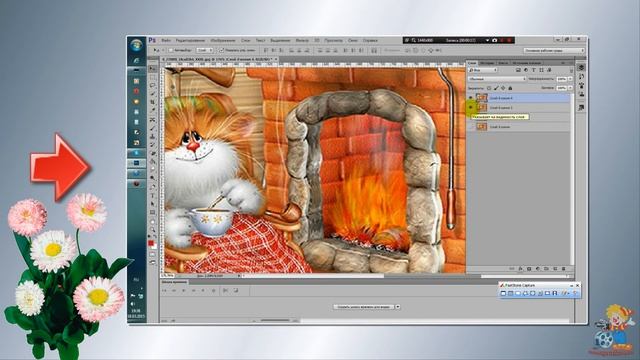Screen dimensions: 640x360
Task: Click the red foreground color swatch
Action: pos(151,243)
